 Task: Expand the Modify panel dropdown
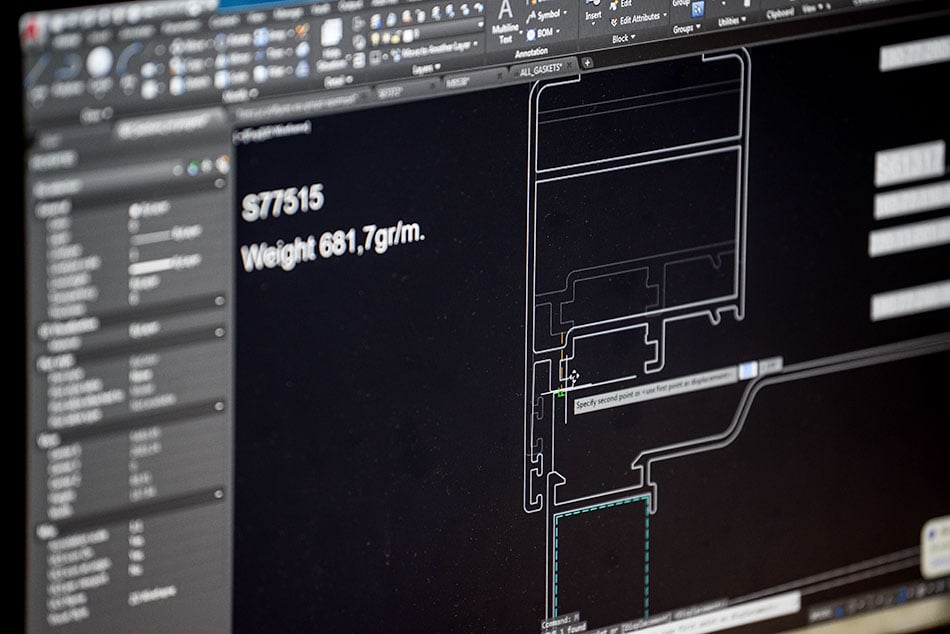(240, 94)
